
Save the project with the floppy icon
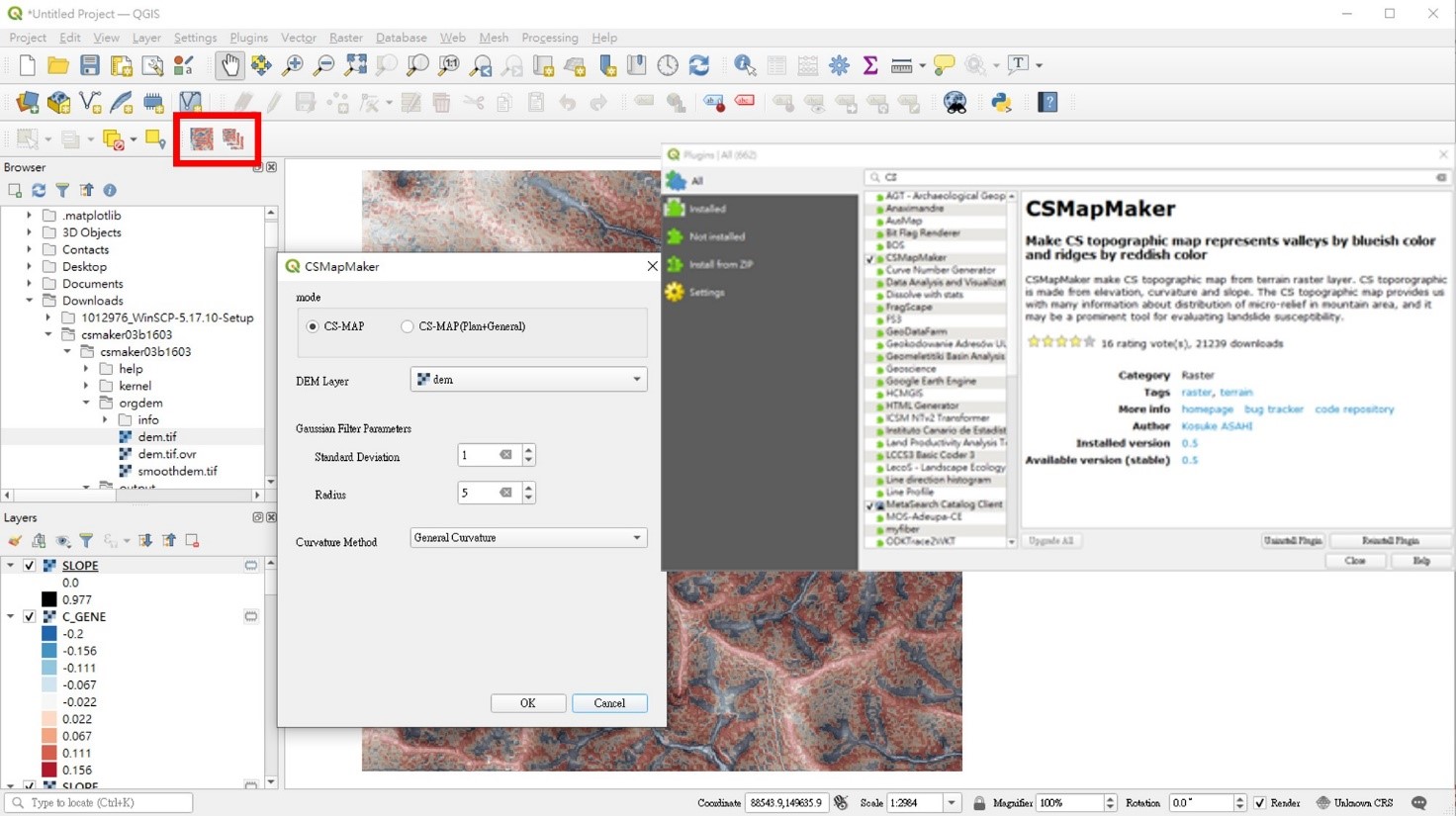pyautogui.click(x=90, y=66)
